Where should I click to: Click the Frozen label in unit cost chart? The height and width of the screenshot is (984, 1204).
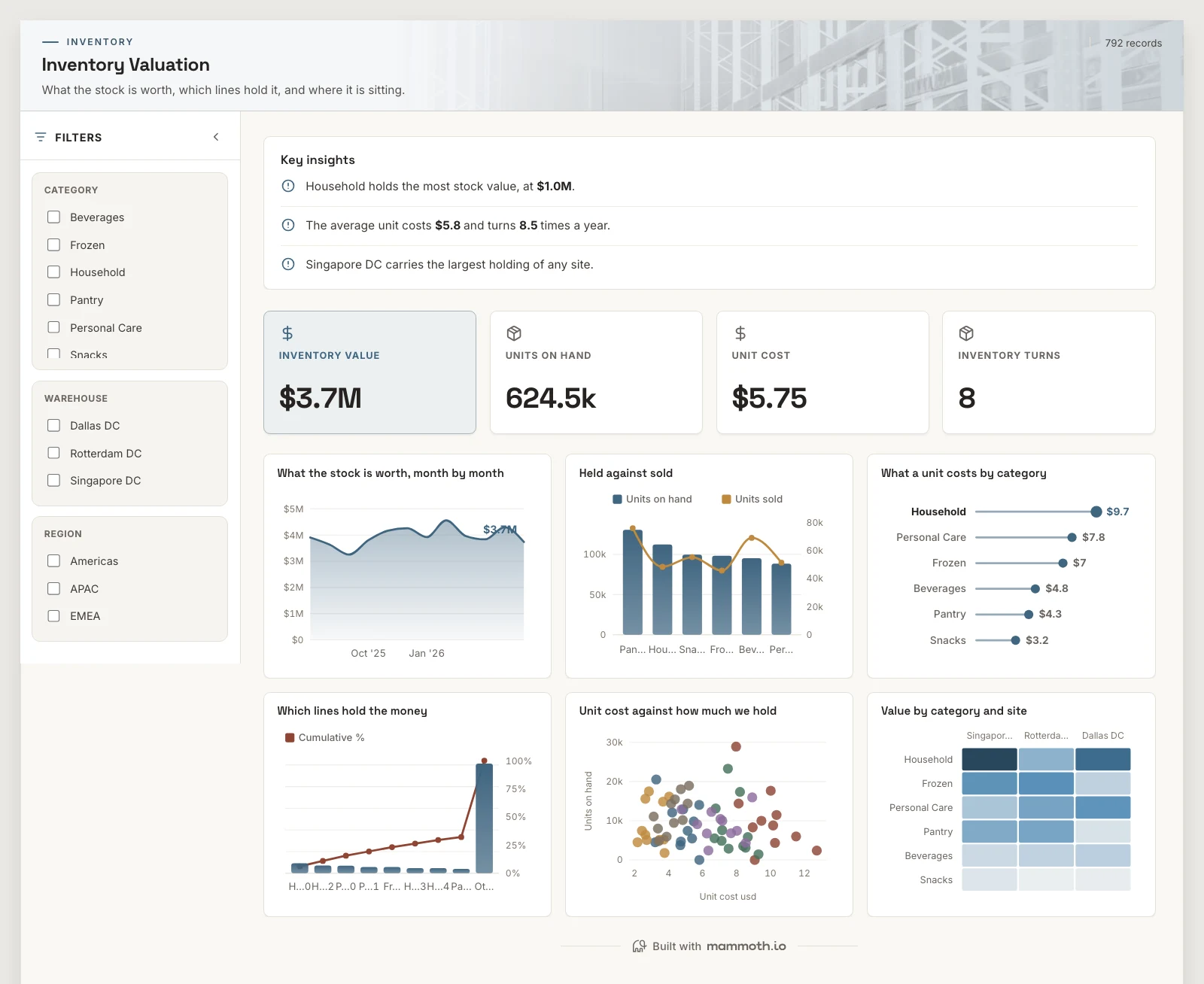point(949,563)
